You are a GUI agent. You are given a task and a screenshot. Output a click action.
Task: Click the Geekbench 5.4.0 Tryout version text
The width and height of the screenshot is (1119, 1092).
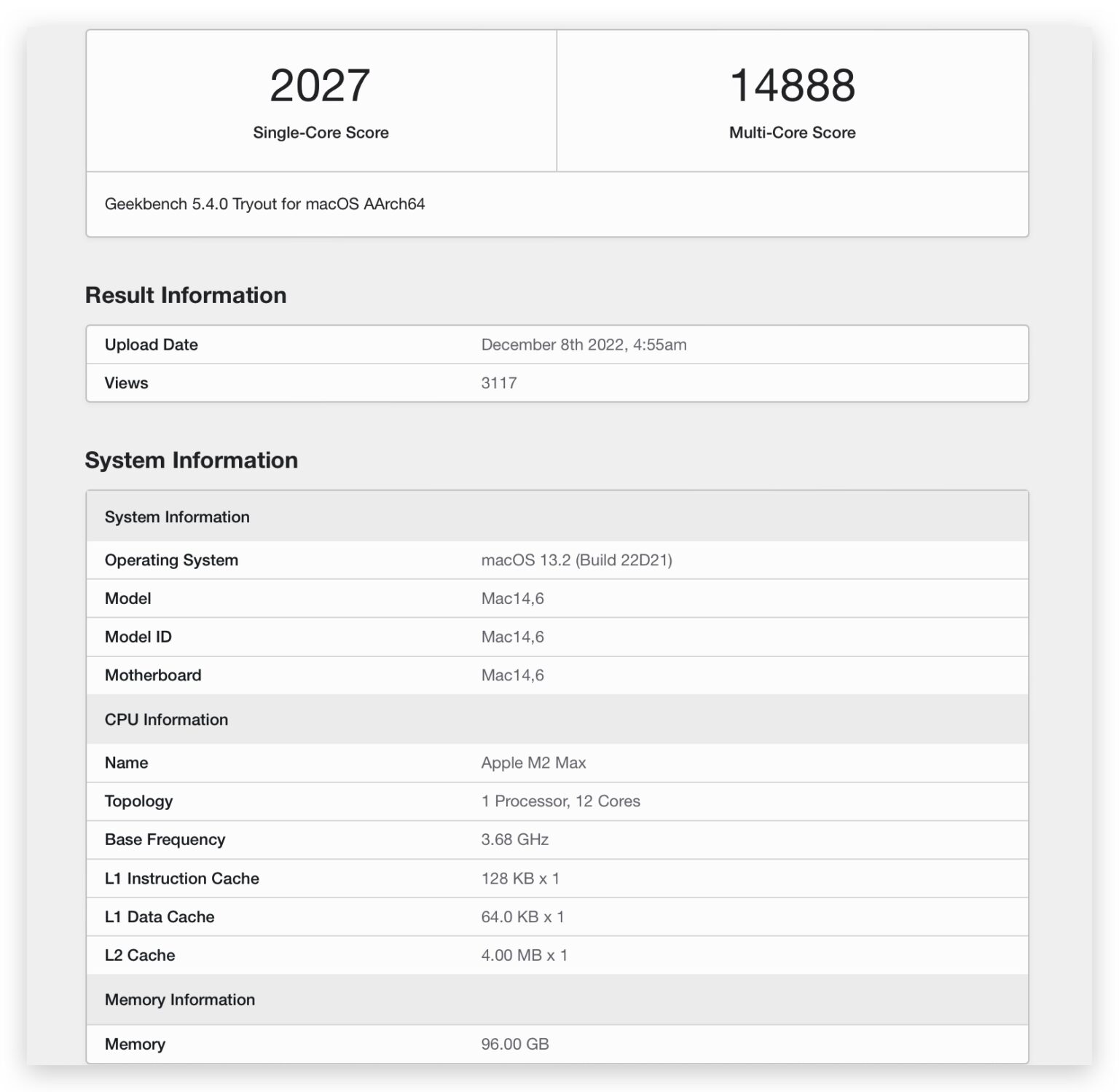pos(264,204)
